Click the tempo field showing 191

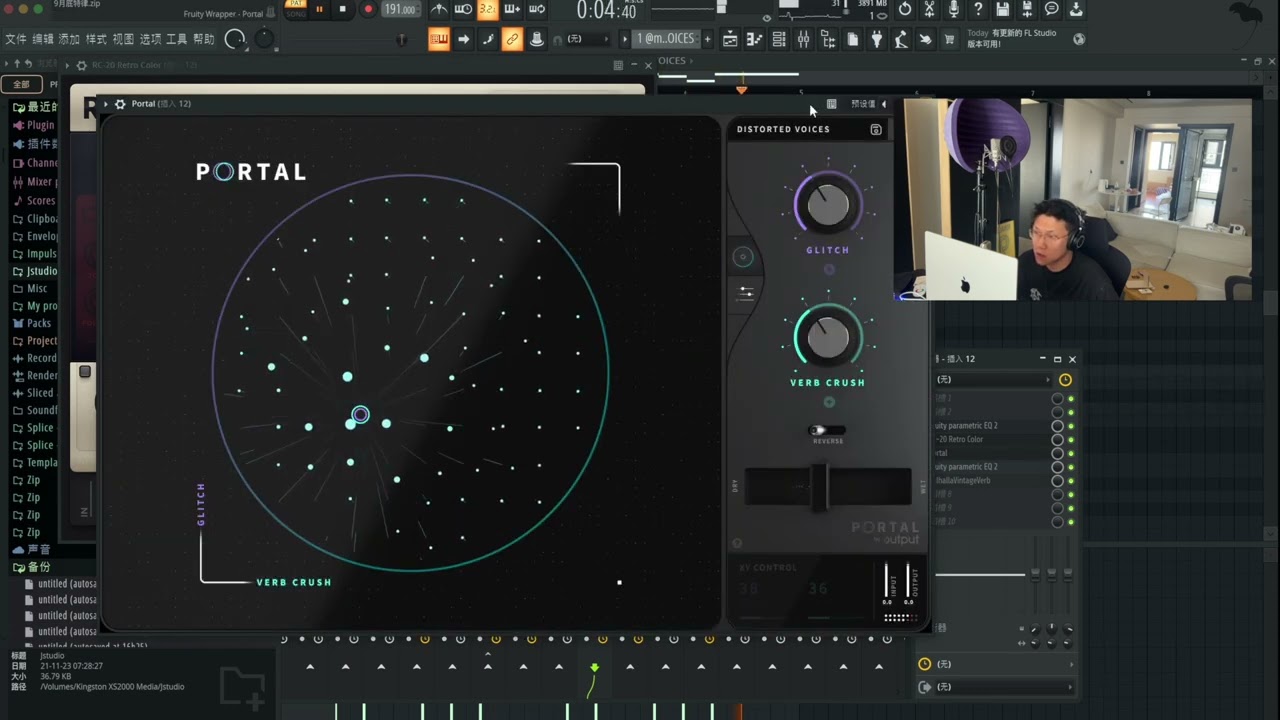point(401,9)
